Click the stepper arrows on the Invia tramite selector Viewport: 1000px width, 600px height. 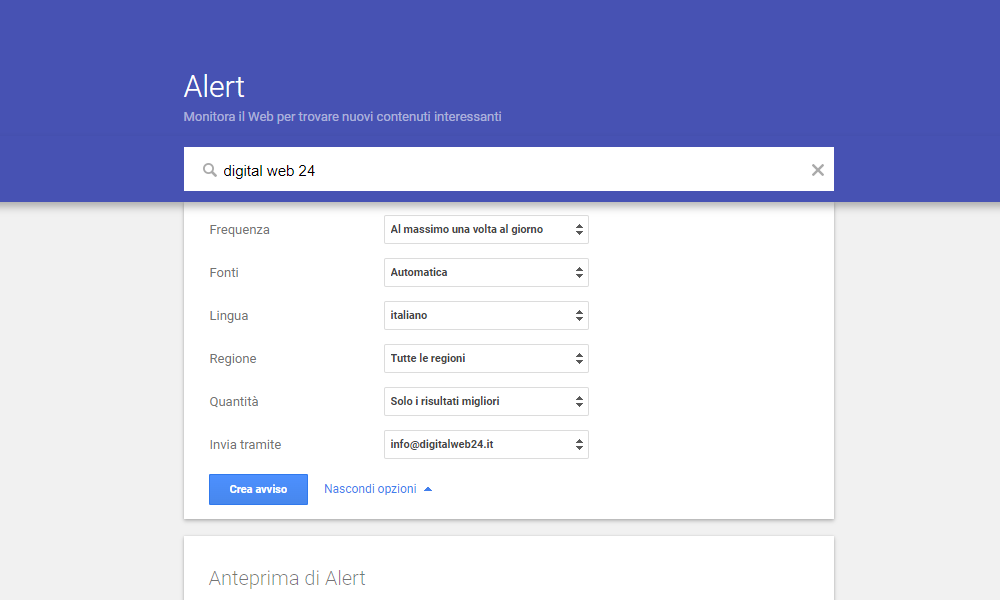[x=578, y=444]
